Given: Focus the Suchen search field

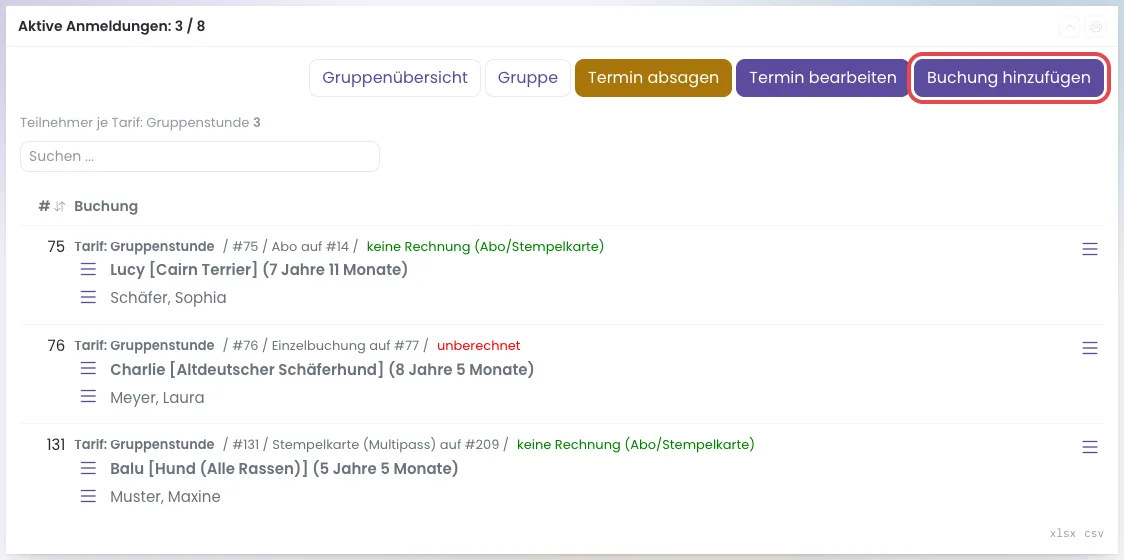Looking at the screenshot, I should 200,156.
